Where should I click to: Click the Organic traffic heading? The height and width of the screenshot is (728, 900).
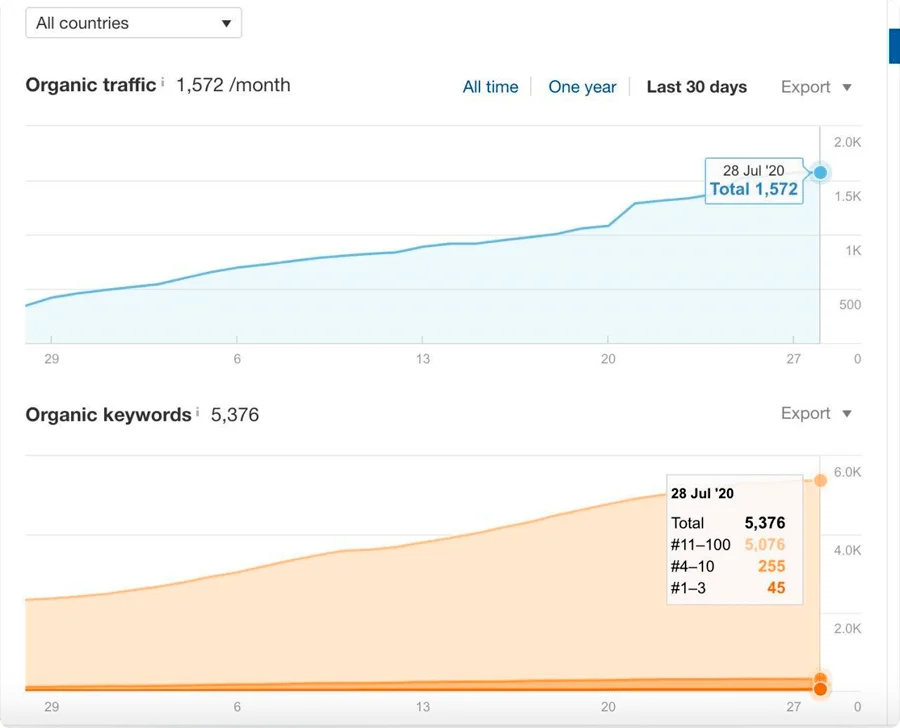pos(91,86)
